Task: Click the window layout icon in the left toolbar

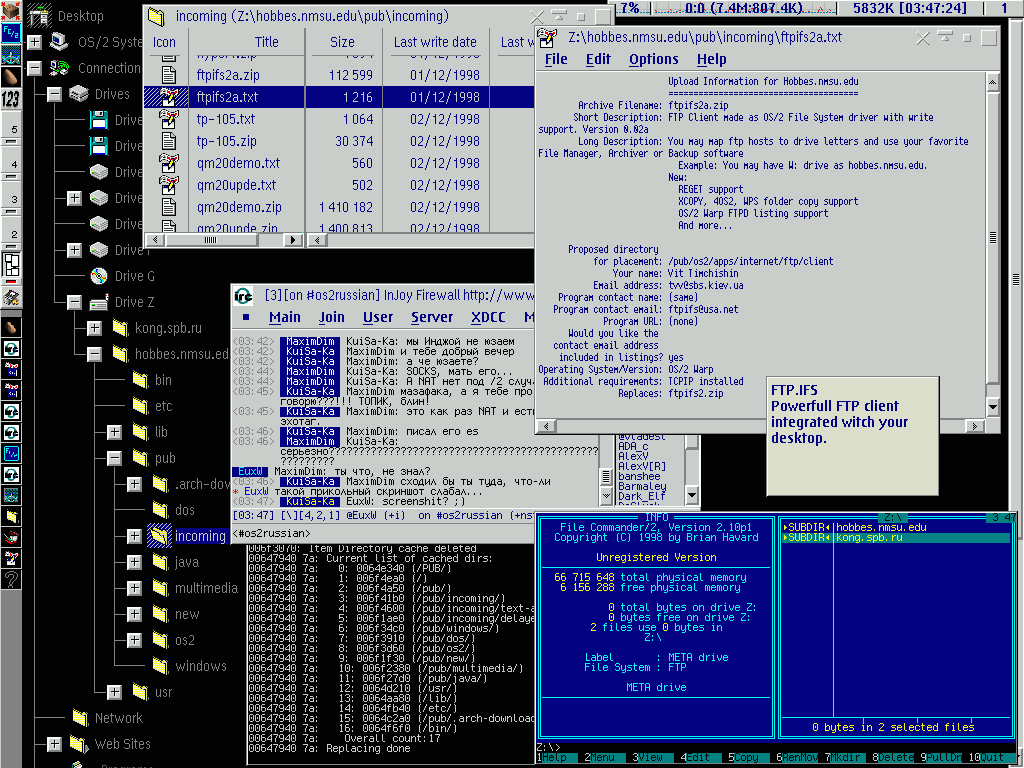Action: 11,266
